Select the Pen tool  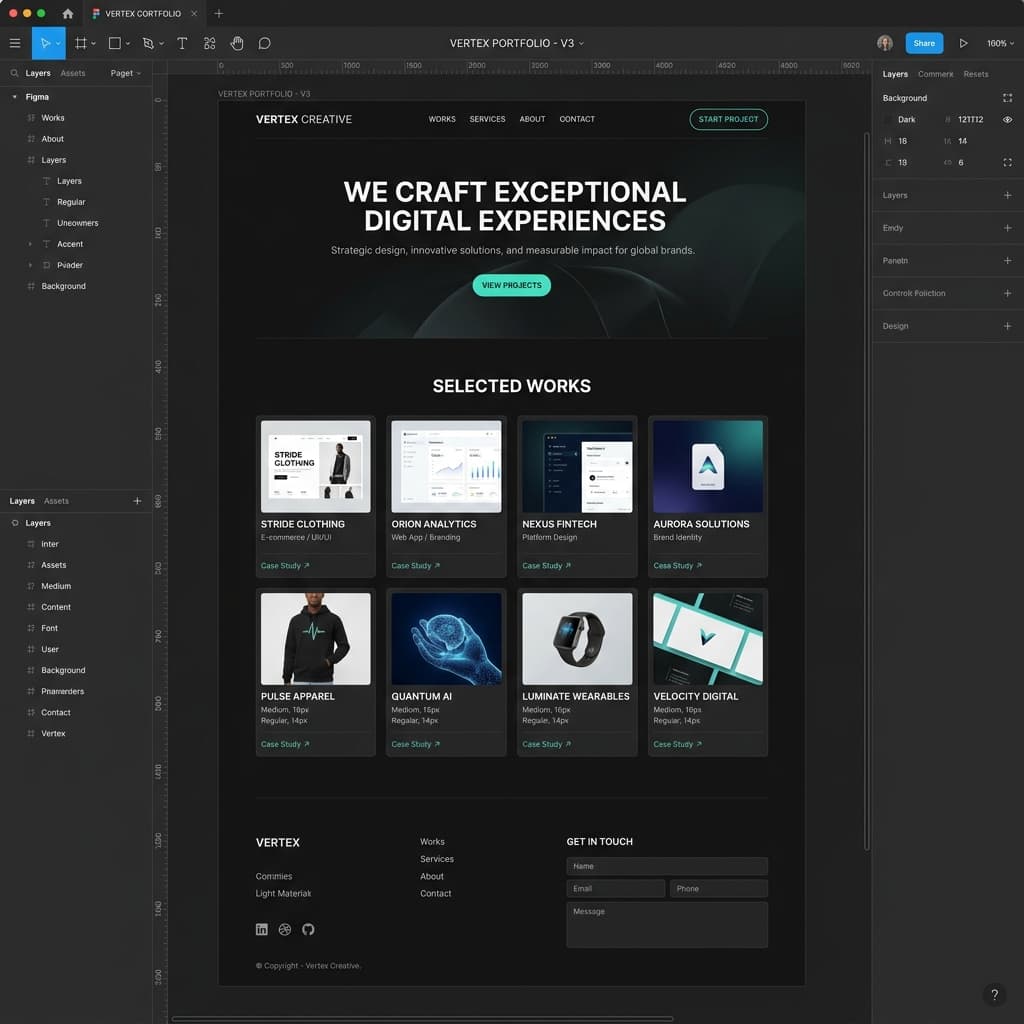148,43
